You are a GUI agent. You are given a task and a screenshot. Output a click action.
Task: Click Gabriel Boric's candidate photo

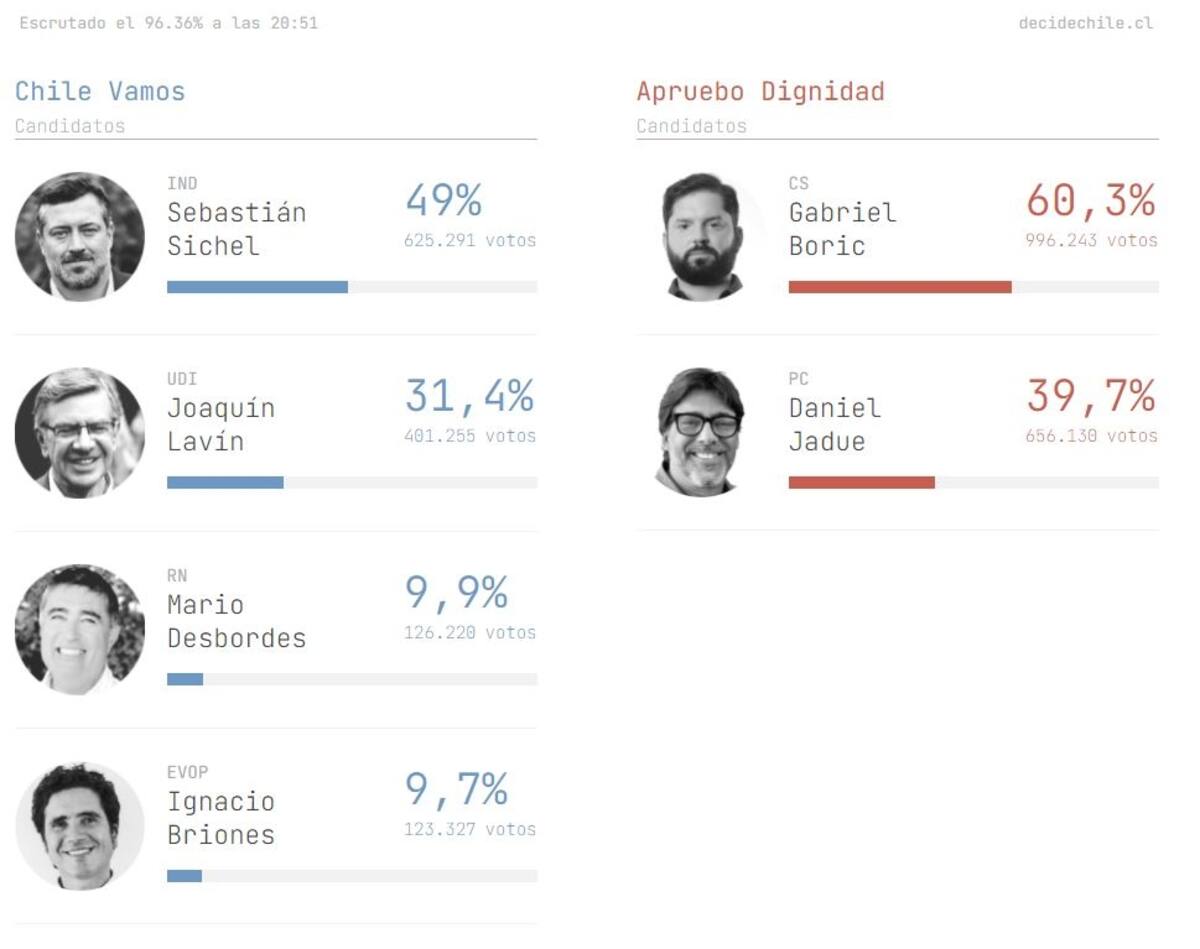702,236
